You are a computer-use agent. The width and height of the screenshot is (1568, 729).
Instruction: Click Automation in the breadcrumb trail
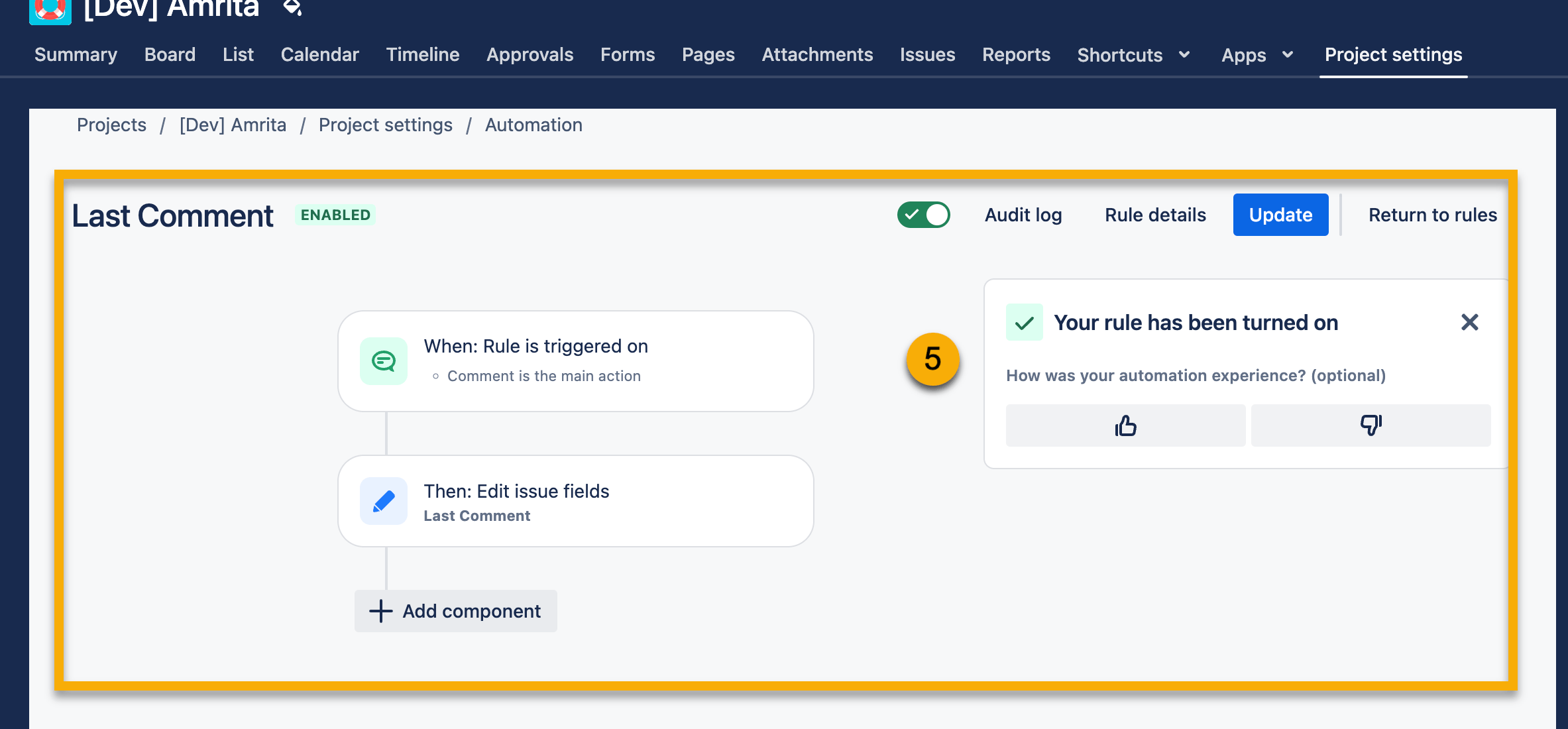533,125
